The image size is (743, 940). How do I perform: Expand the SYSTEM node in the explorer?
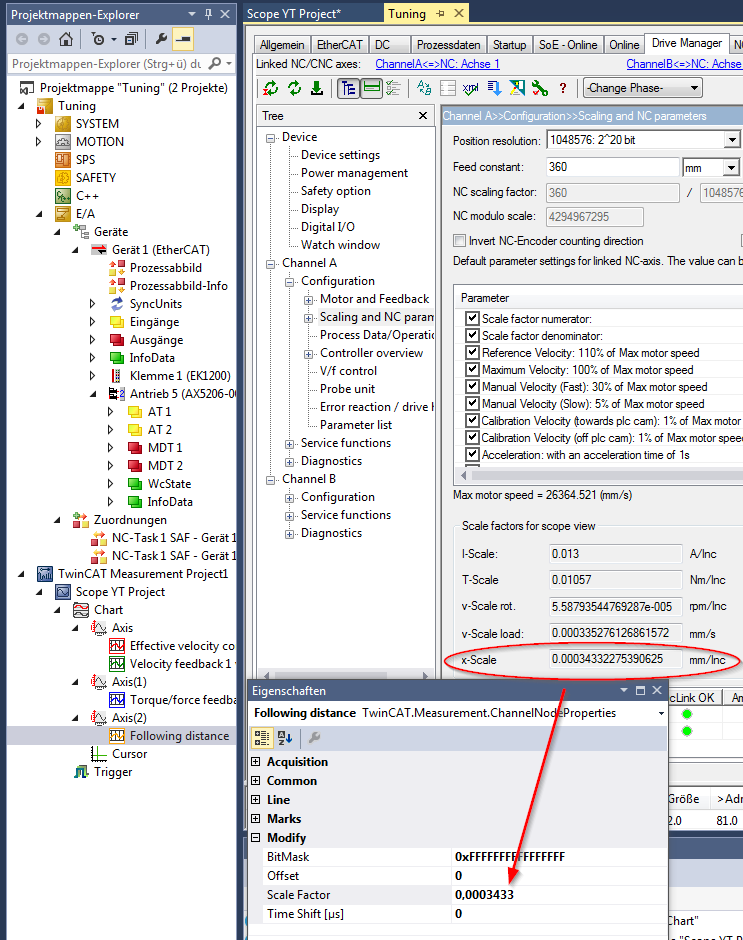[38, 123]
